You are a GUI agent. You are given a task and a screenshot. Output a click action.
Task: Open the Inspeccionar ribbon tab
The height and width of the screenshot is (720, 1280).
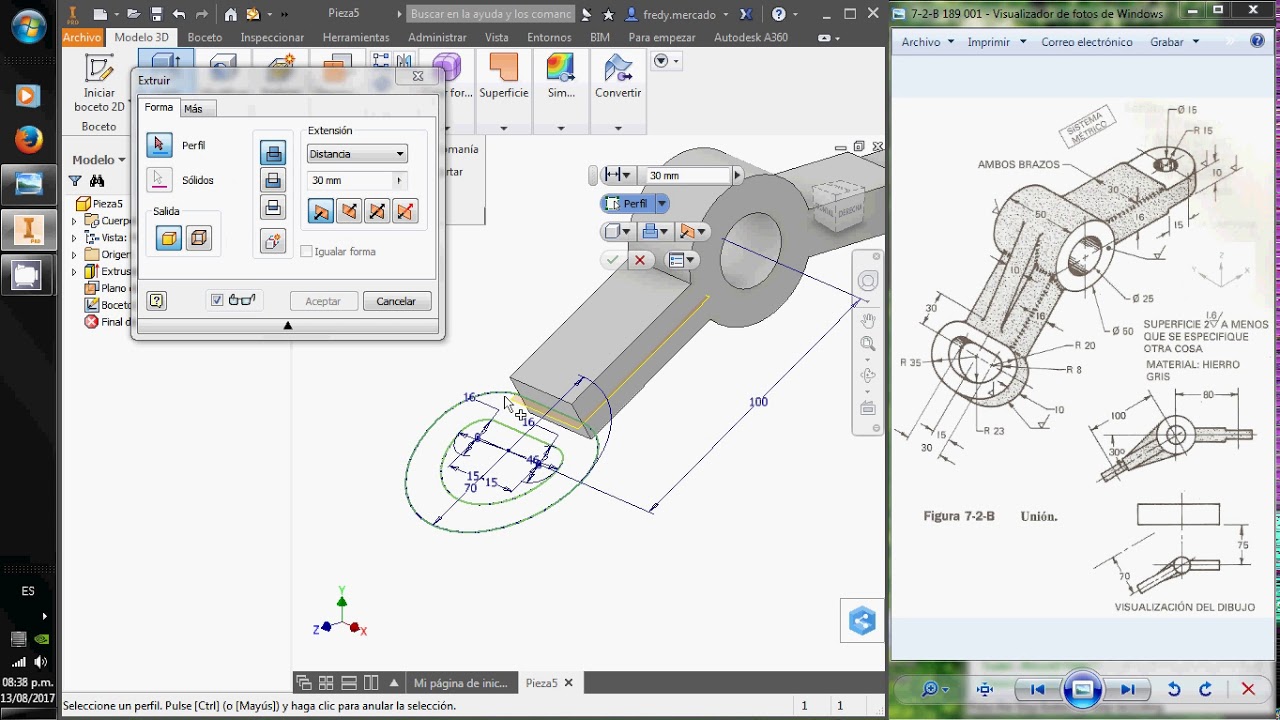pos(272,37)
